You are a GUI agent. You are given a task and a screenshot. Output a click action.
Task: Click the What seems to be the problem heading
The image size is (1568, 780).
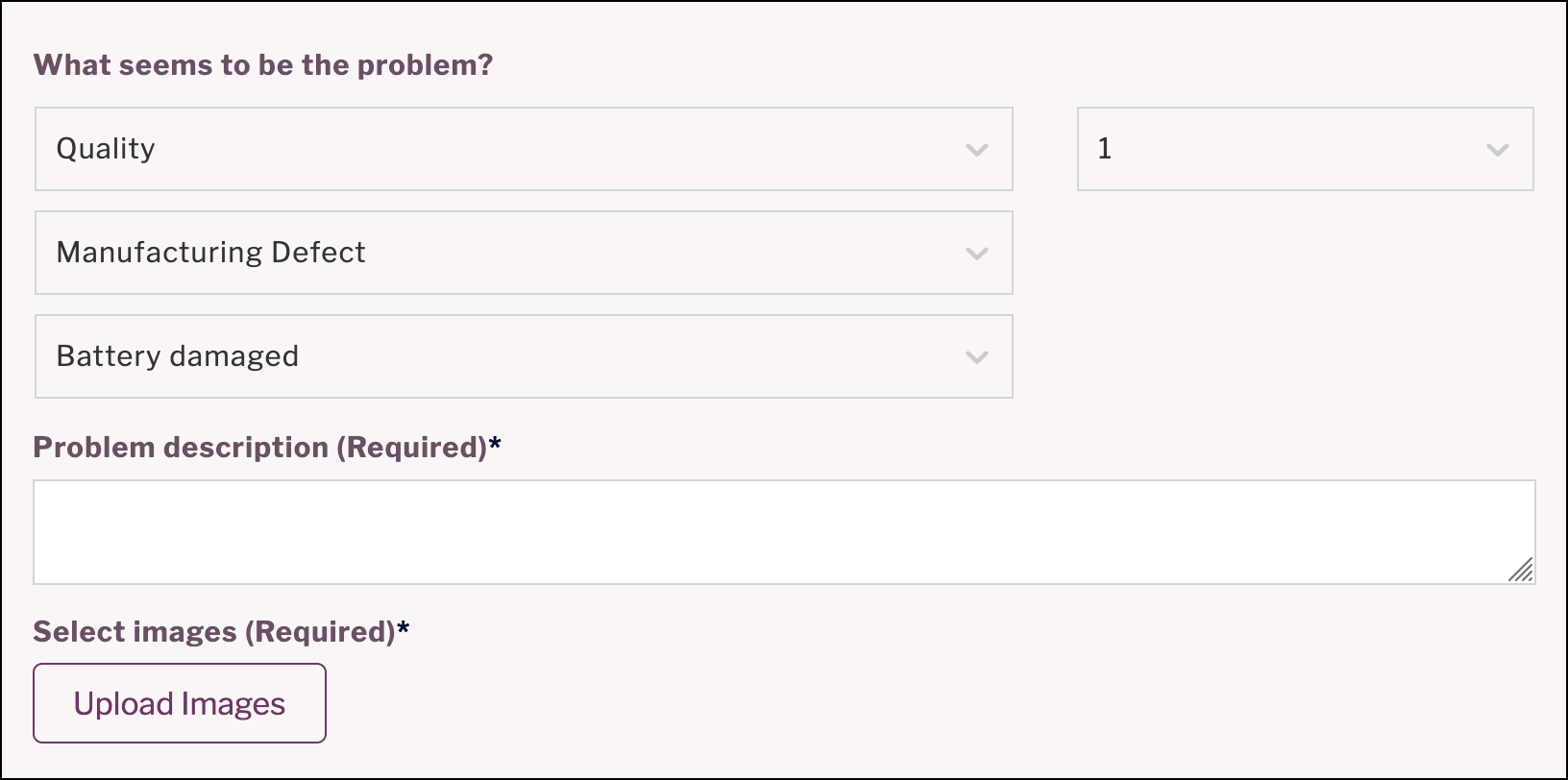click(263, 64)
